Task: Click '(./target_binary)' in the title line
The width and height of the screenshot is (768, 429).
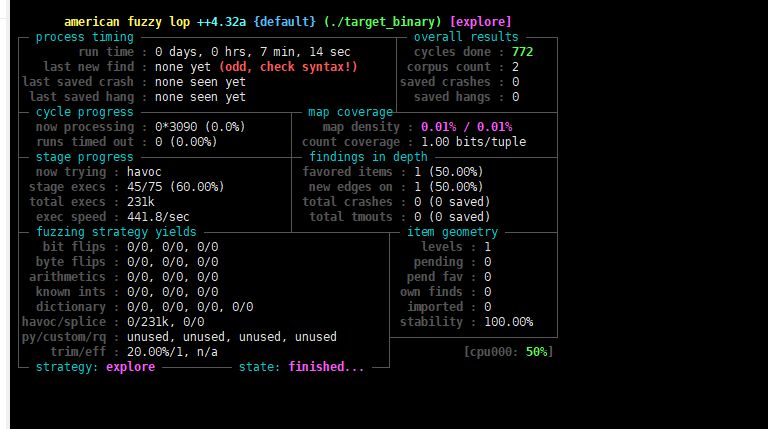Action: pyautogui.click(x=383, y=22)
